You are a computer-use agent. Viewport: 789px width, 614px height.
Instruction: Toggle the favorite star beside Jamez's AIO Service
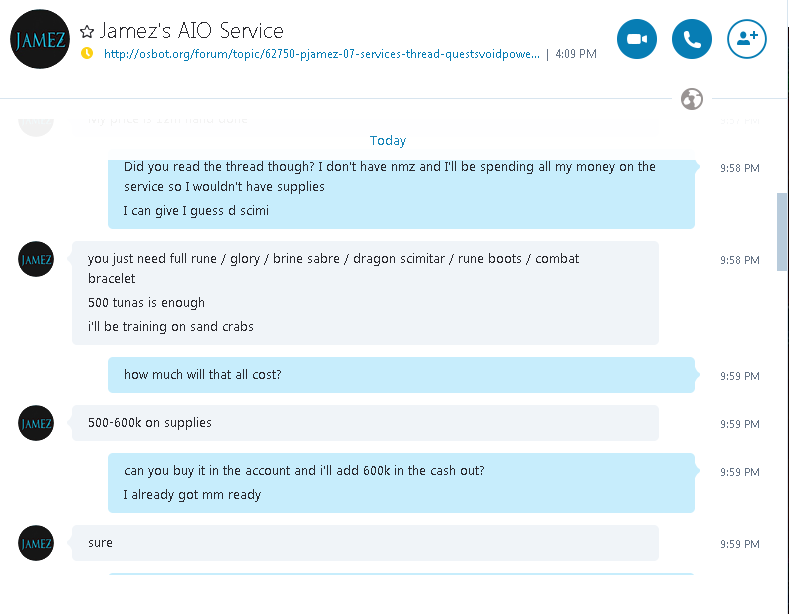(87, 32)
